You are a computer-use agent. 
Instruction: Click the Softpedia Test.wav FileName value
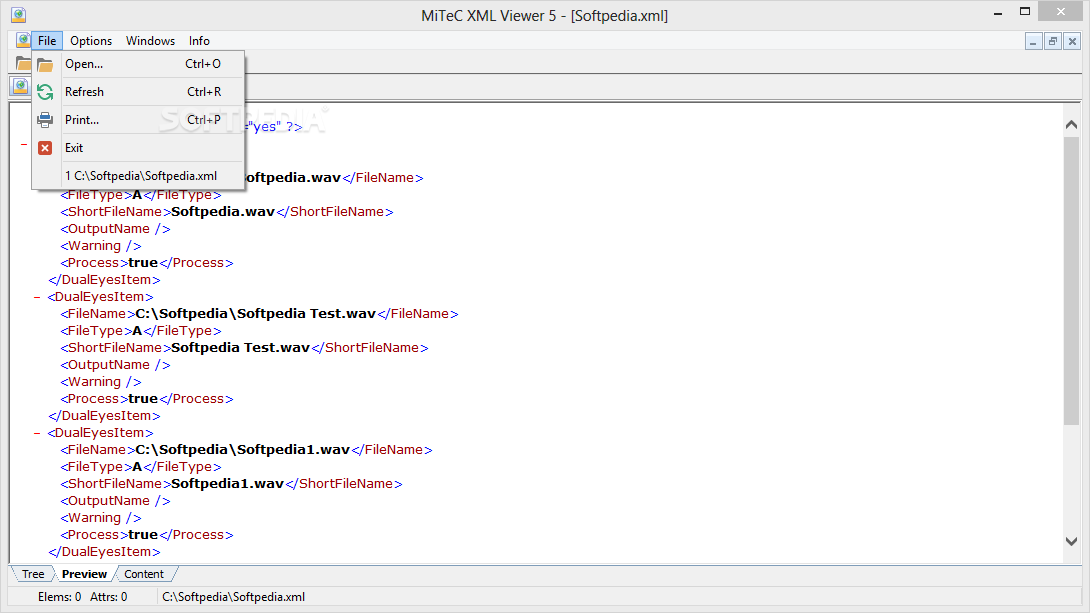(255, 313)
